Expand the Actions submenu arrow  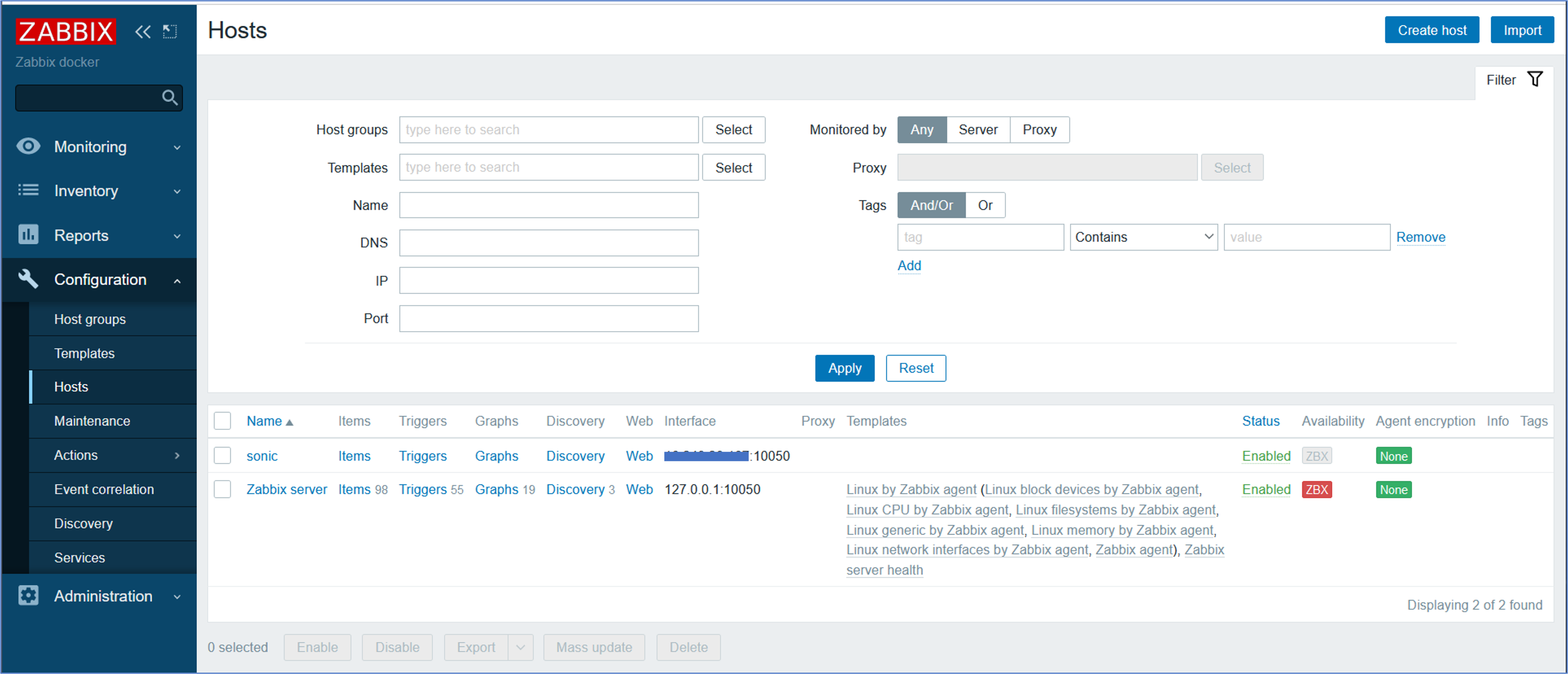click(177, 455)
